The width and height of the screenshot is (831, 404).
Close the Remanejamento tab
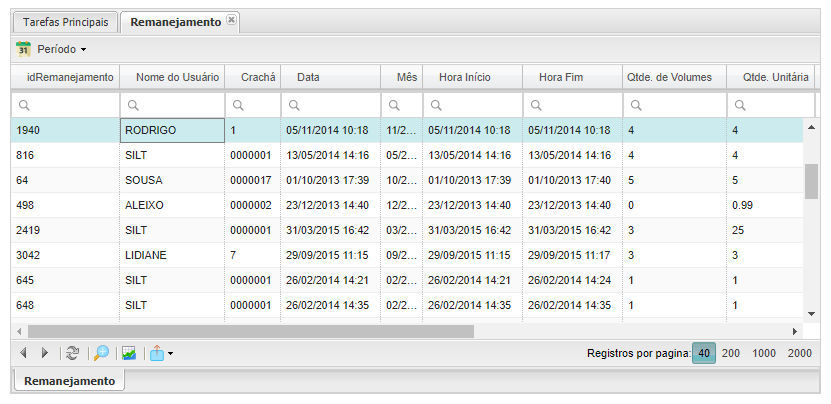coord(231,20)
